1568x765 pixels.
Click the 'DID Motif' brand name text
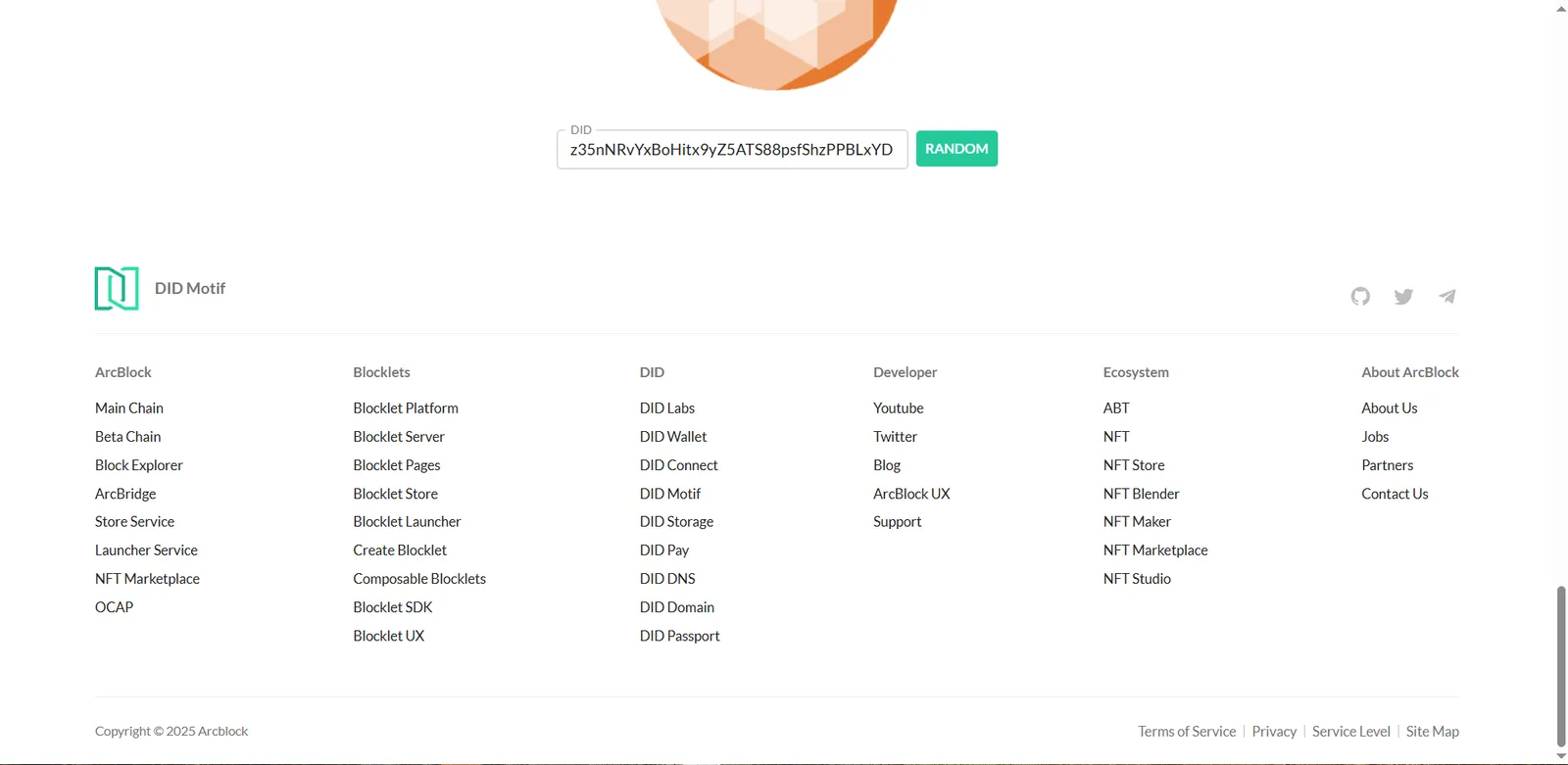tap(190, 288)
